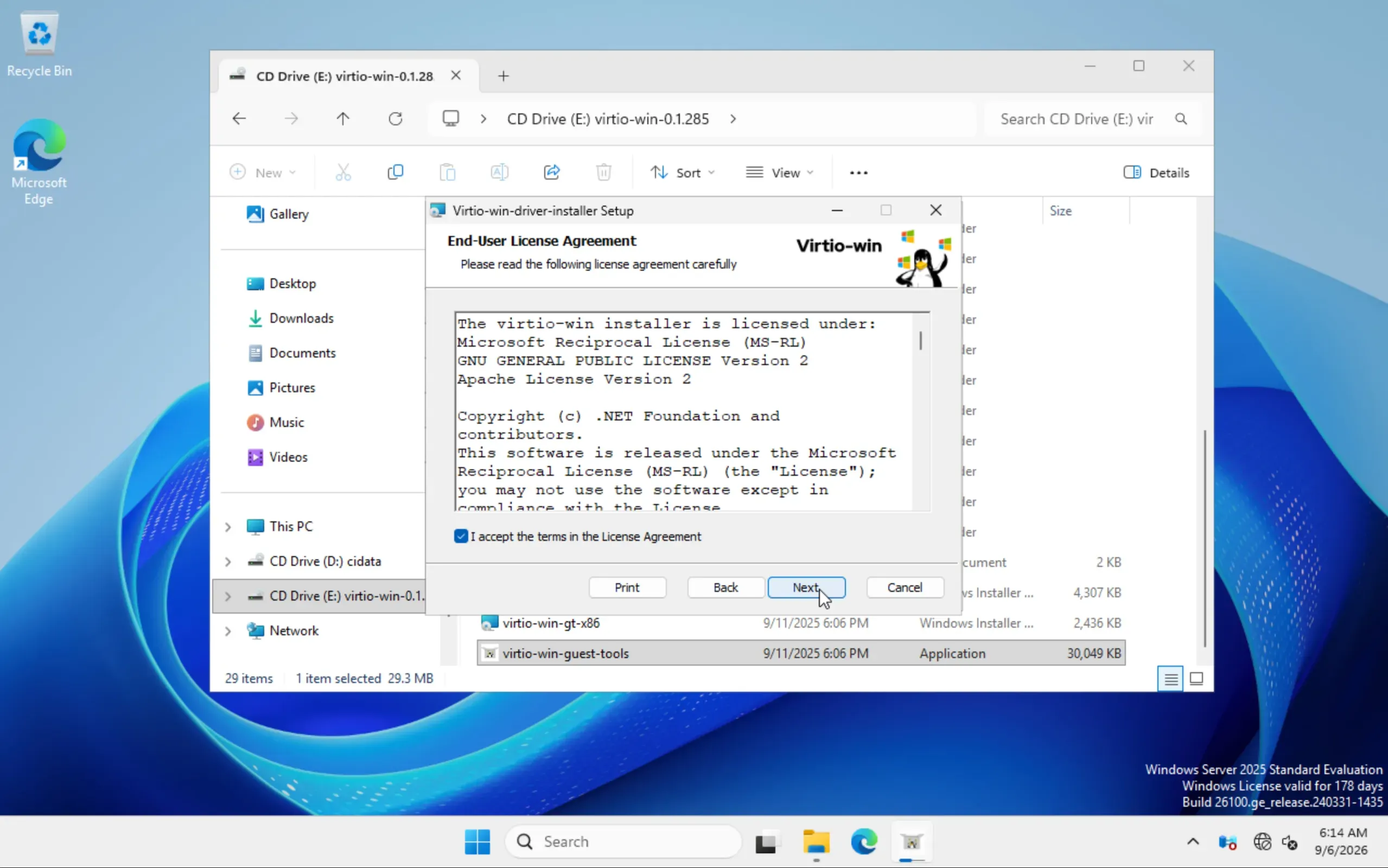Click the PC icon in address bar
The image size is (1388, 868).
(450, 119)
